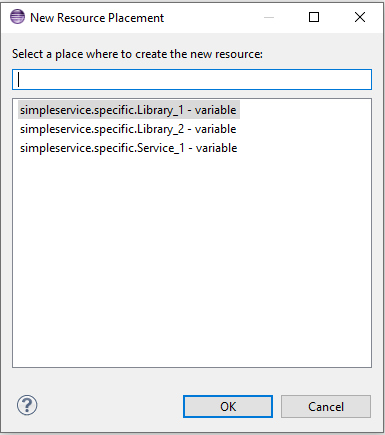Cancel the new resource placement
This screenshot has height=435, width=385.
click(326, 406)
